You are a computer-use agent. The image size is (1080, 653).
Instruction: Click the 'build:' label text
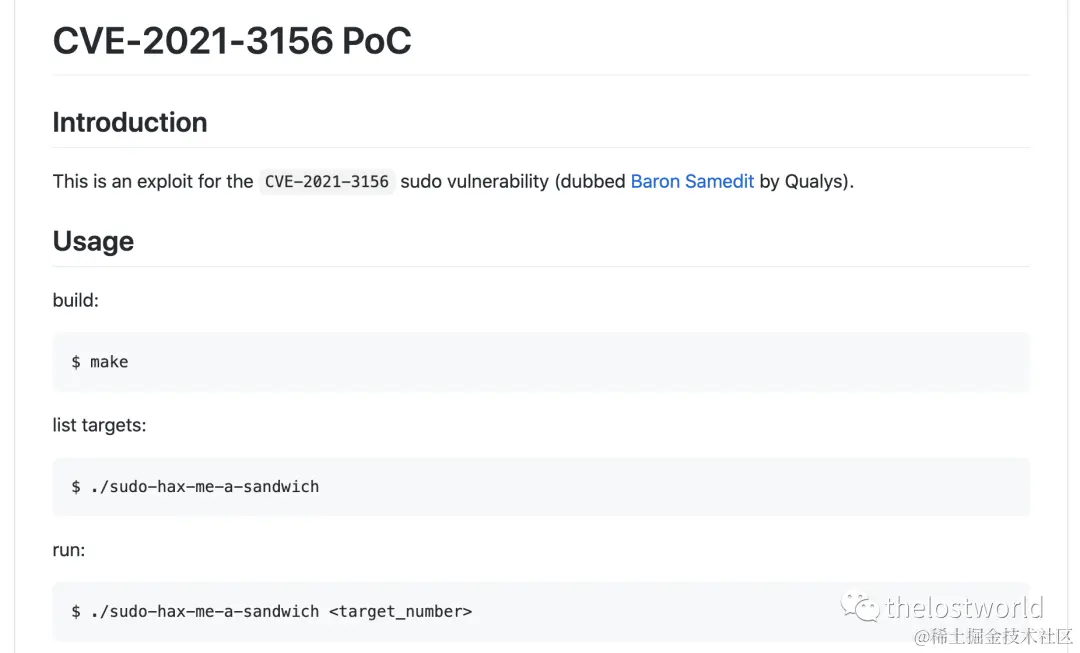(x=76, y=300)
